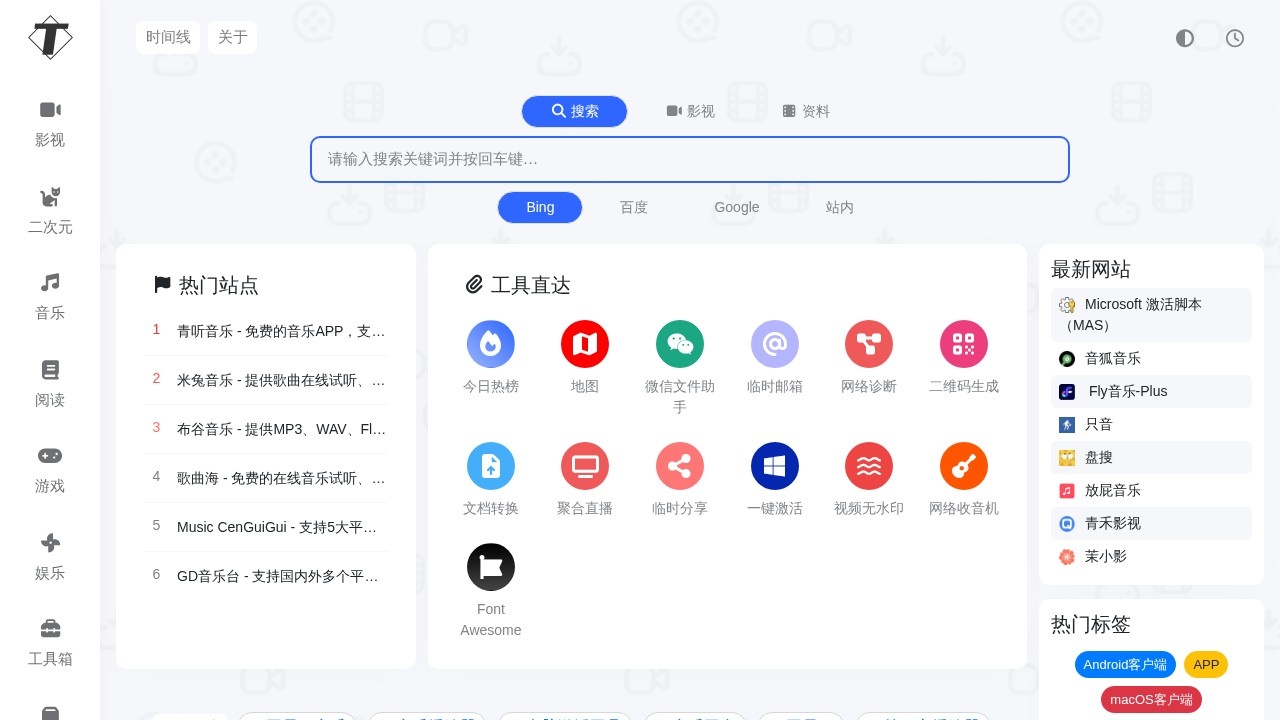1280x720 pixels.
Task: Open the 今日热榜 flame icon
Action: (x=490, y=344)
